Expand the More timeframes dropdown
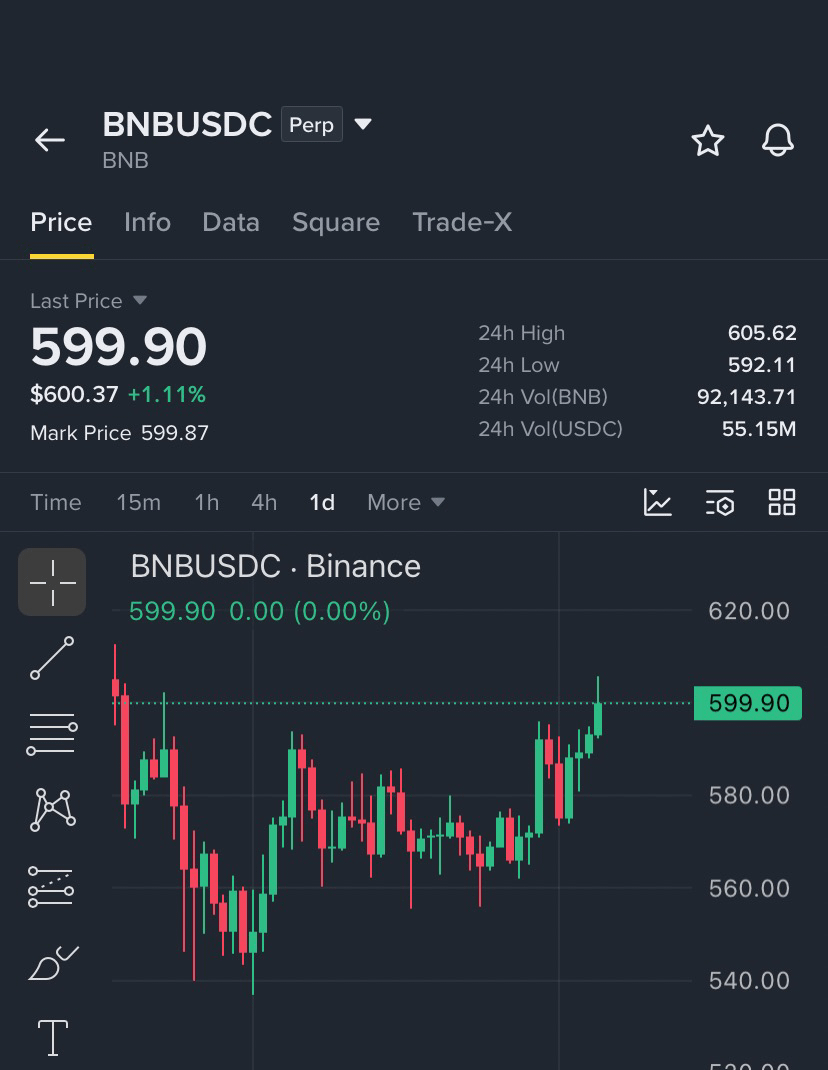Screen dimensions: 828x1070 tap(406, 502)
